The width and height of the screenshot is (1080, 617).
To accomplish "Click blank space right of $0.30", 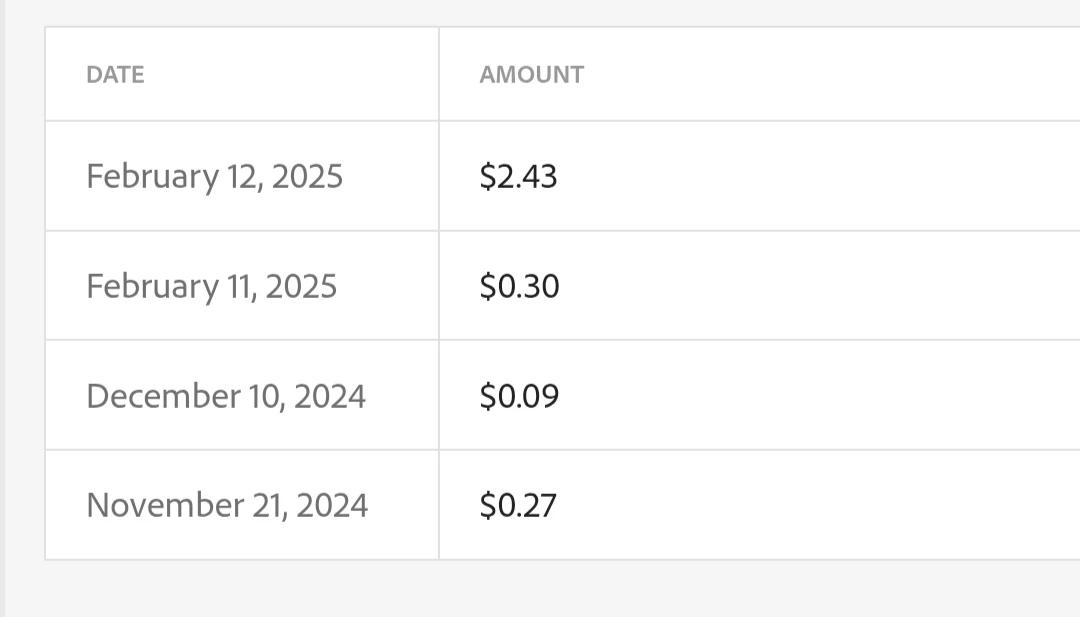I will (x=820, y=287).
